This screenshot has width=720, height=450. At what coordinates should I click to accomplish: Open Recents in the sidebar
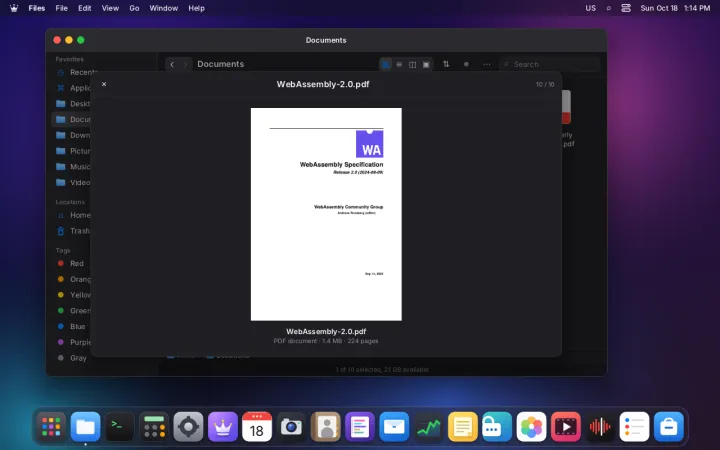76,72
